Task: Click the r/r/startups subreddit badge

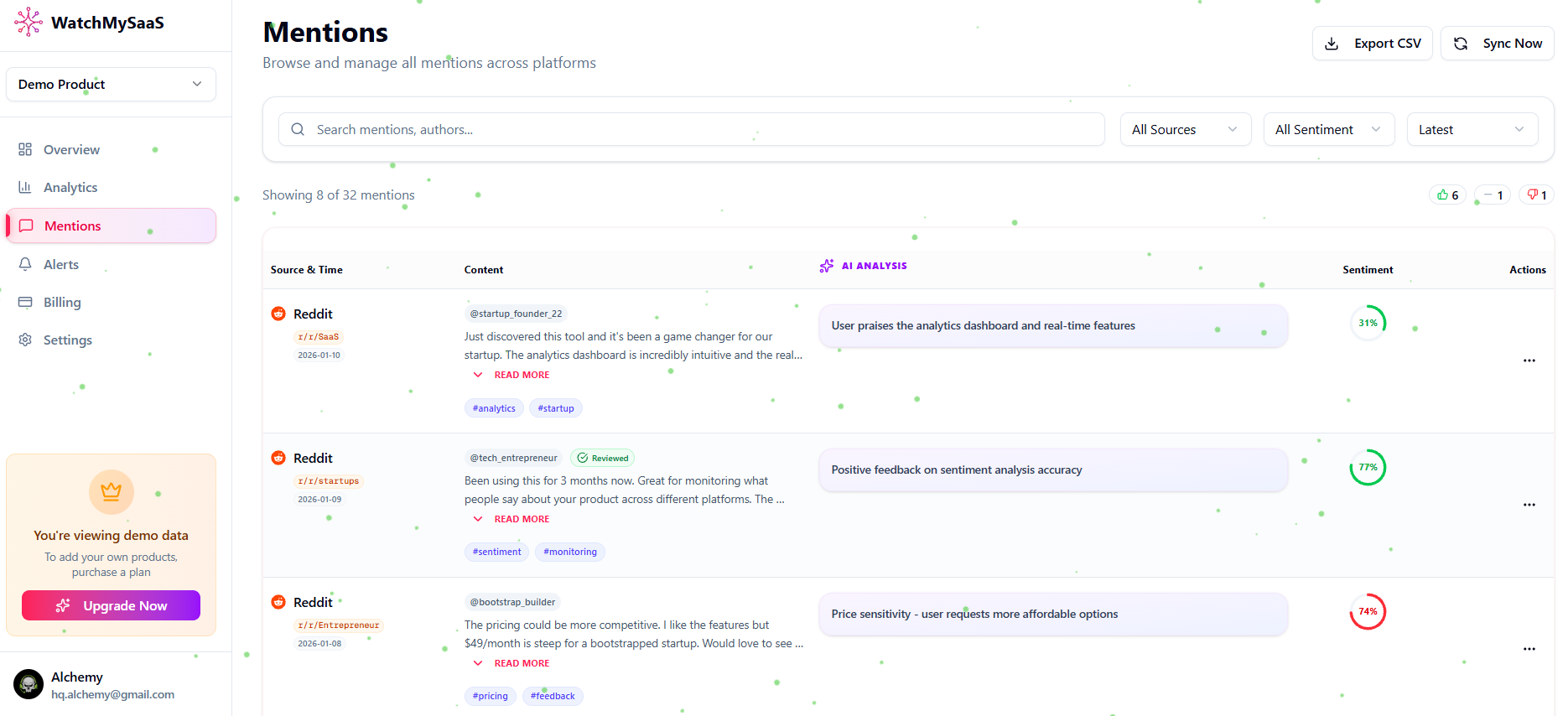Action: tap(329, 481)
